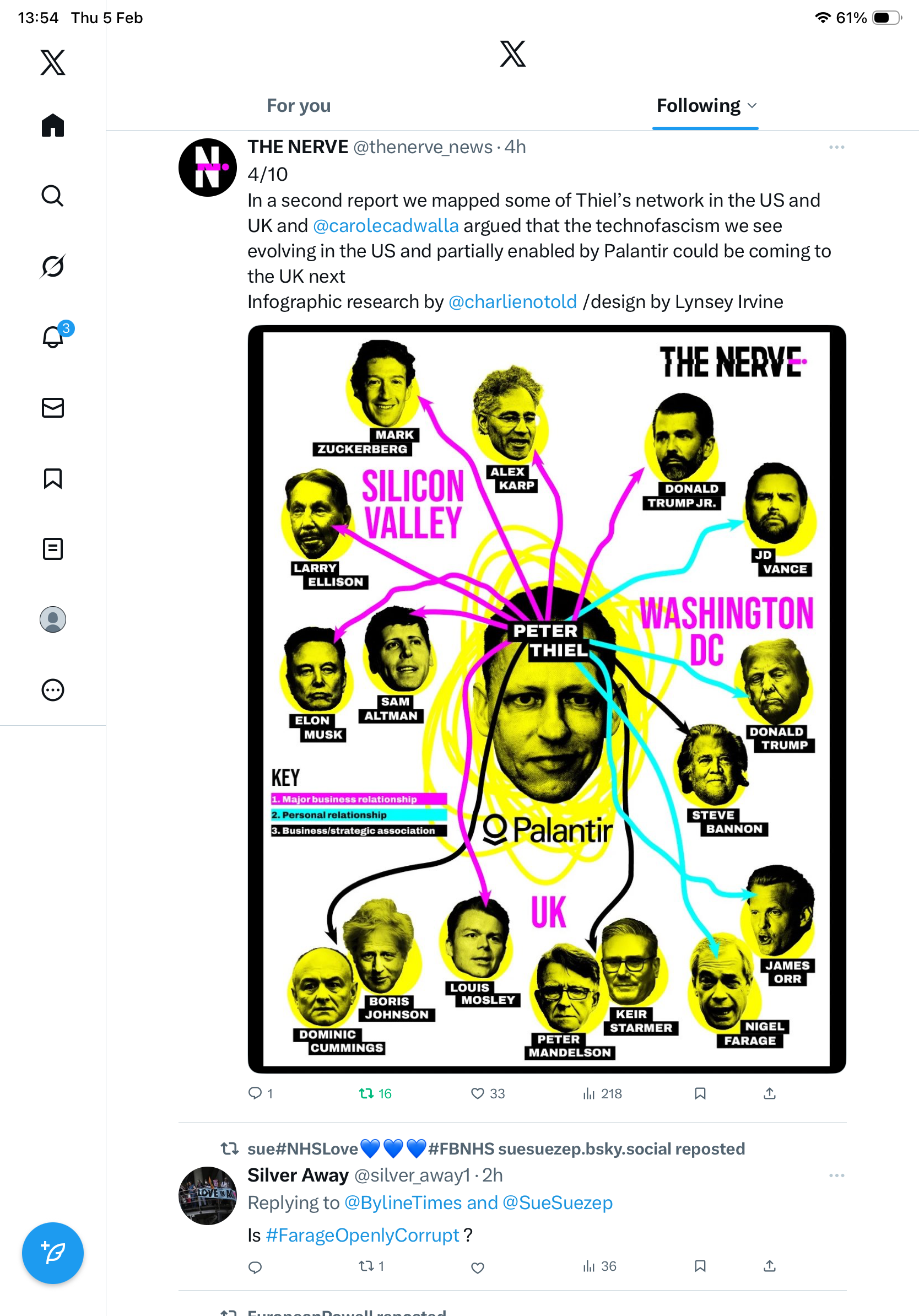Open the #FarageOpenlyCorrupt hashtag
Viewport: 919px width, 1316px height.
click(x=362, y=1234)
